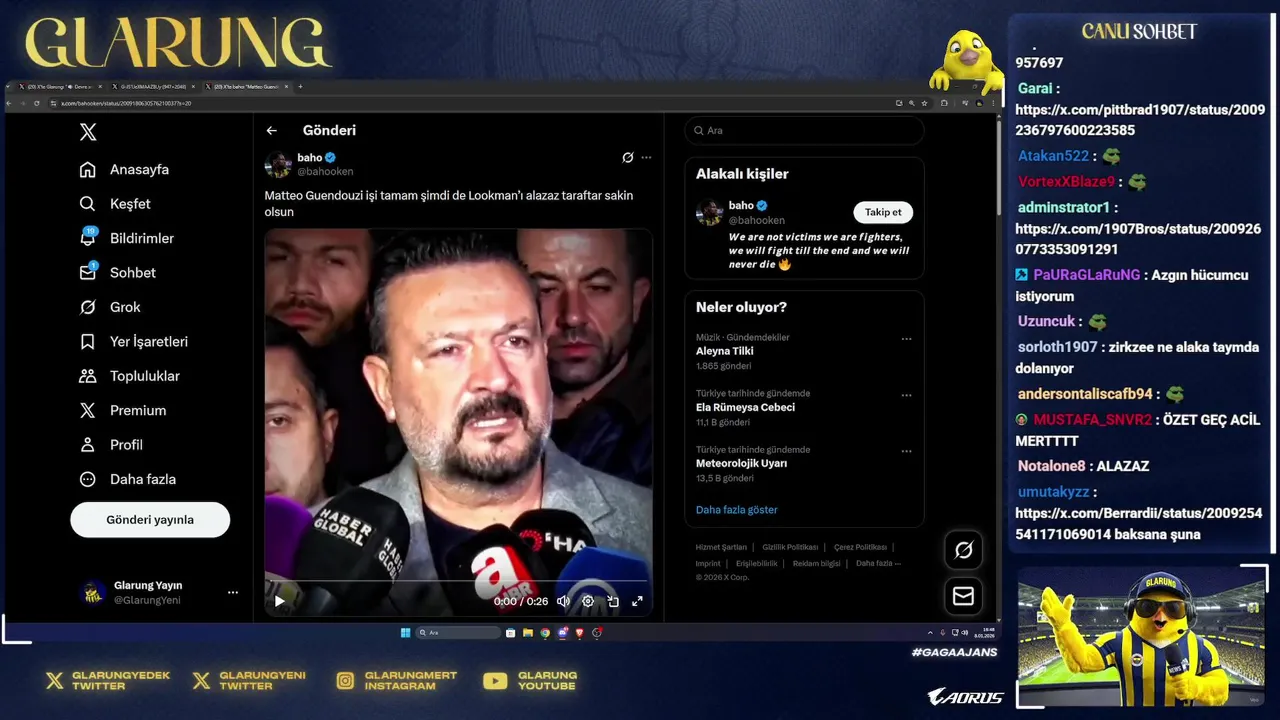Open floating messages envelope button
Viewport: 1280px width, 720px height.
point(964,596)
